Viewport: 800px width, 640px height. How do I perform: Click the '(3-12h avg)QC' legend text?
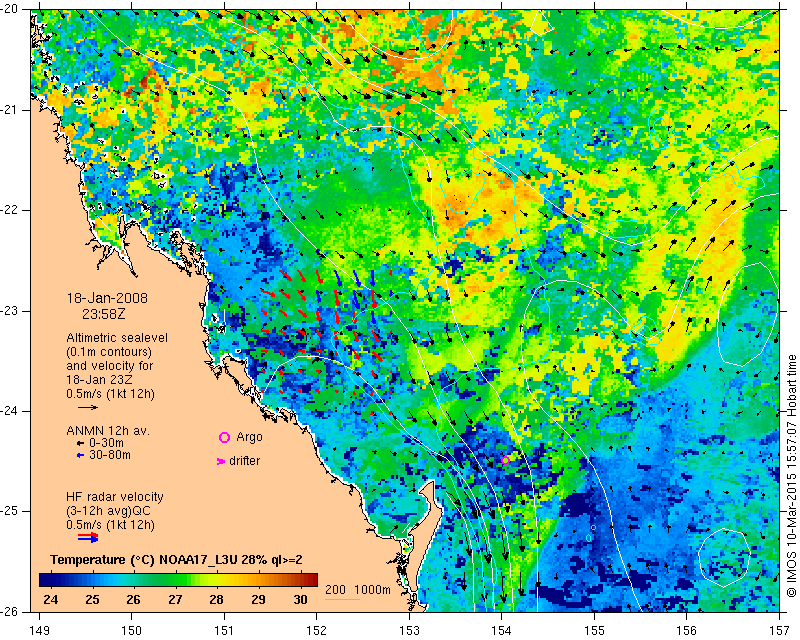tap(108, 511)
